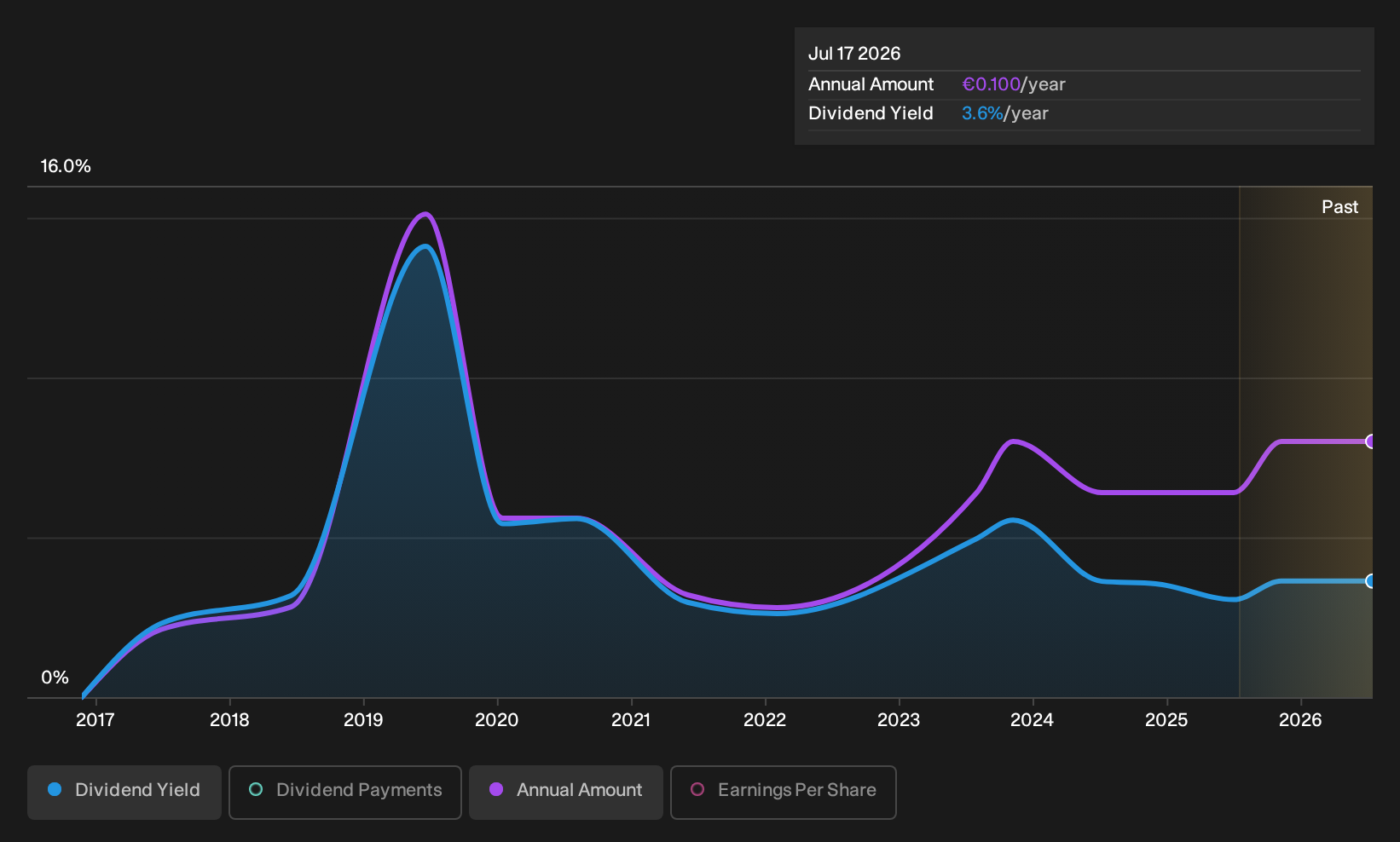Click purple Annual Amount endpoint marker
Viewport: 1400px width, 842px height.
[x=1370, y=441]
